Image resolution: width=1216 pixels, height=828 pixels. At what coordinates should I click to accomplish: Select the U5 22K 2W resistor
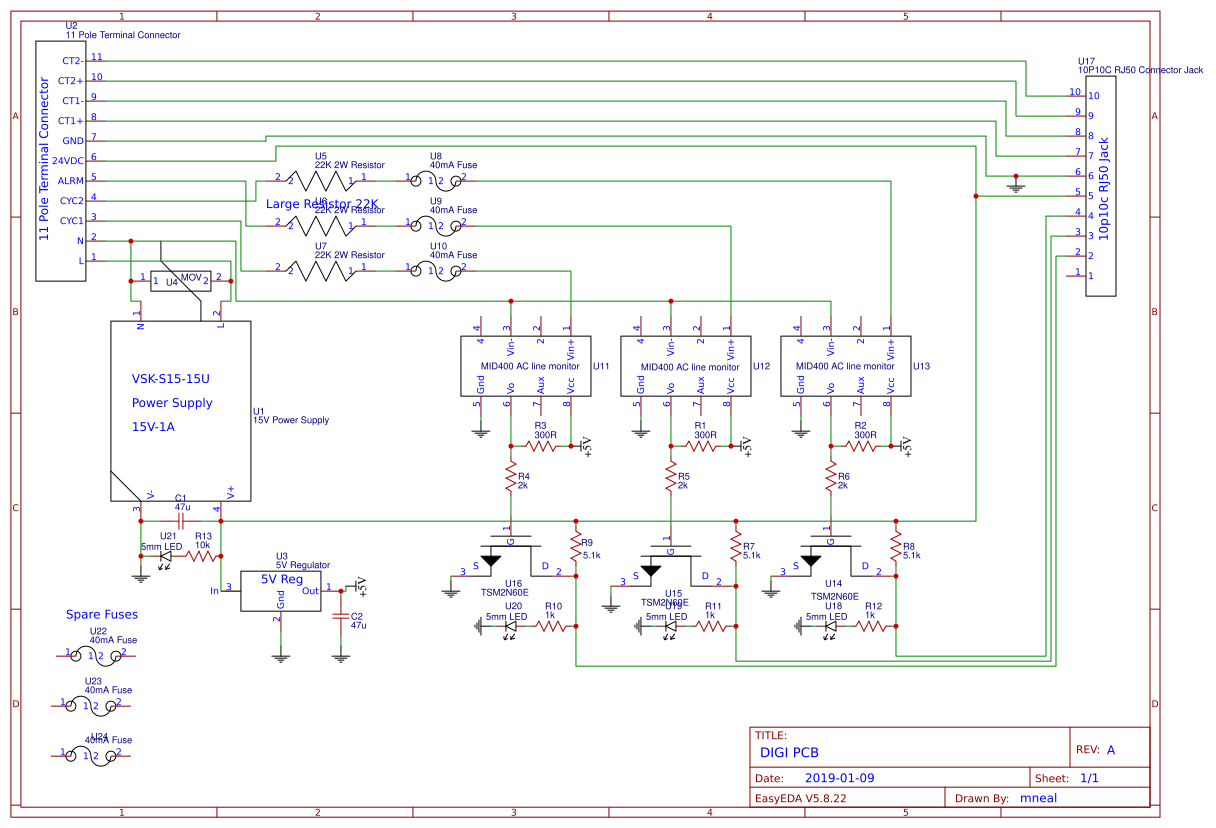point(320,180)
